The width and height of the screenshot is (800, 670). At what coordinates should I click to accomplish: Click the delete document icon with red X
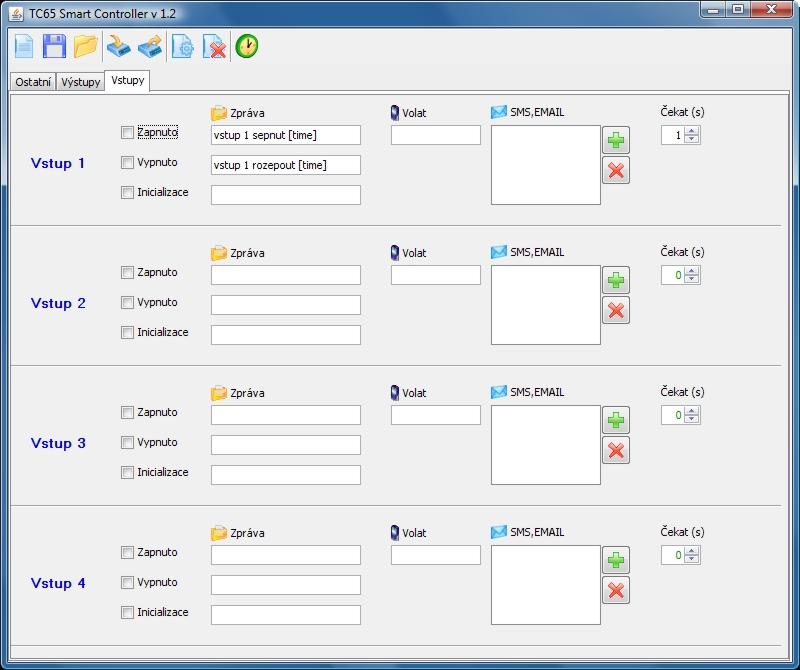click(214, 46)
